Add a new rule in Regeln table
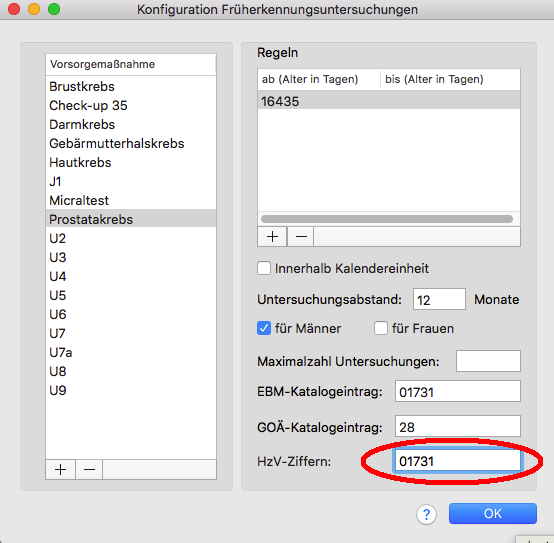Viewport: 554px width, 543px height. (x=272, y=236)
